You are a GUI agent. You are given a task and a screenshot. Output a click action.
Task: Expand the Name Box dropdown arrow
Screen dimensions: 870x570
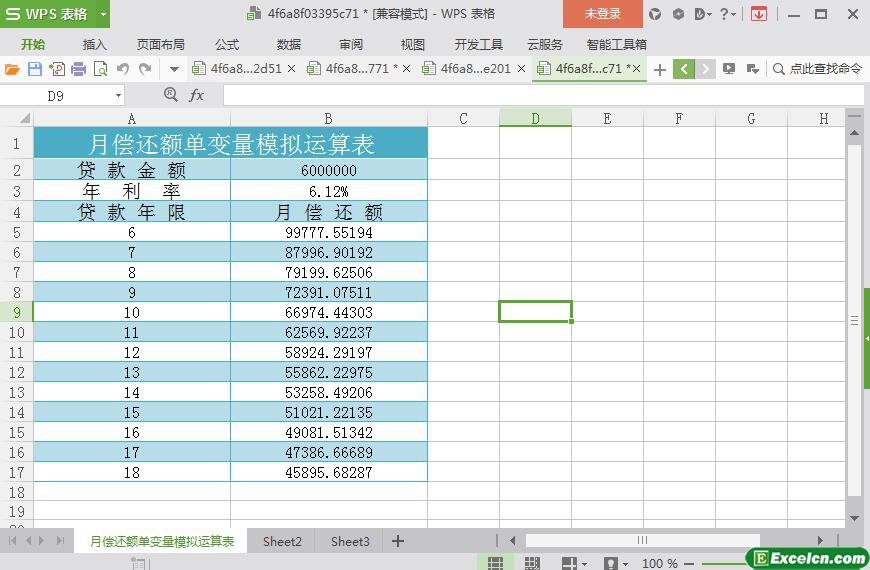click(118, 96)
